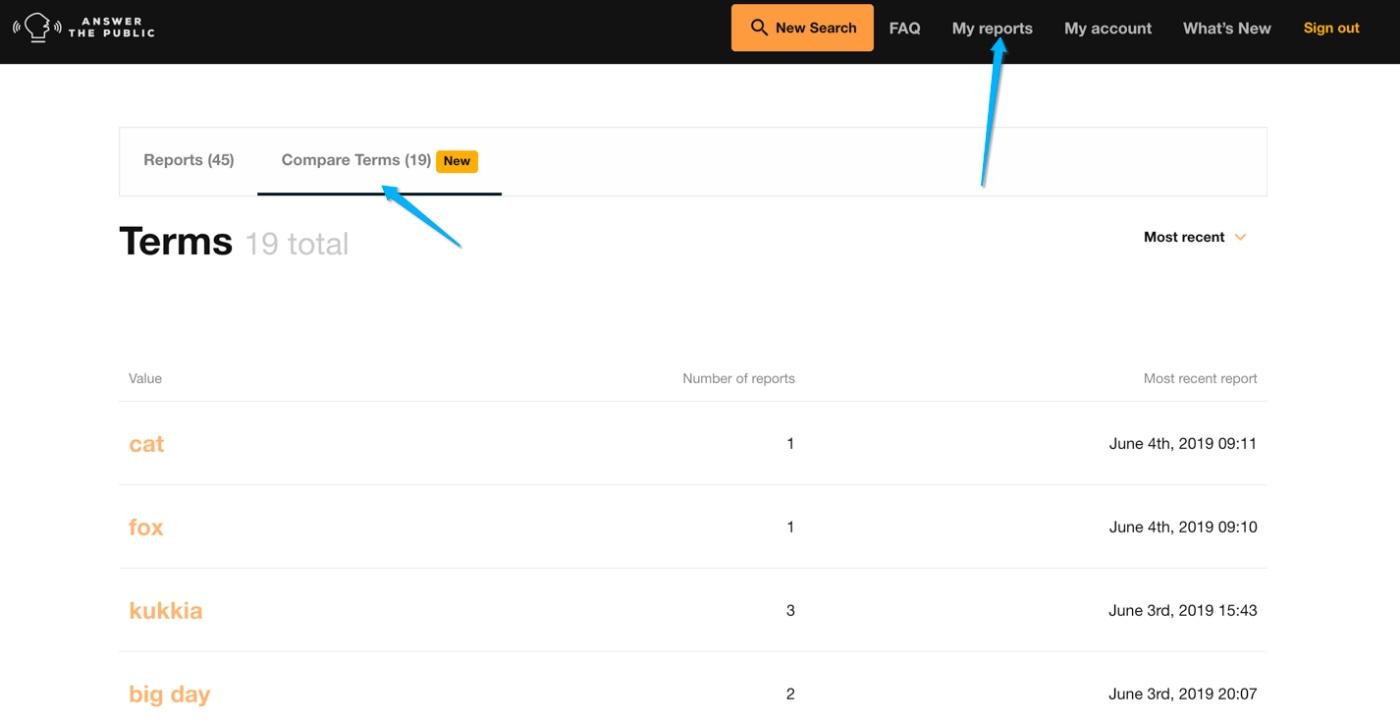Viewport: 1400px width, 721px height.
Task: Click the date June 3rd, 2019 20:07
Action: 1183,694
